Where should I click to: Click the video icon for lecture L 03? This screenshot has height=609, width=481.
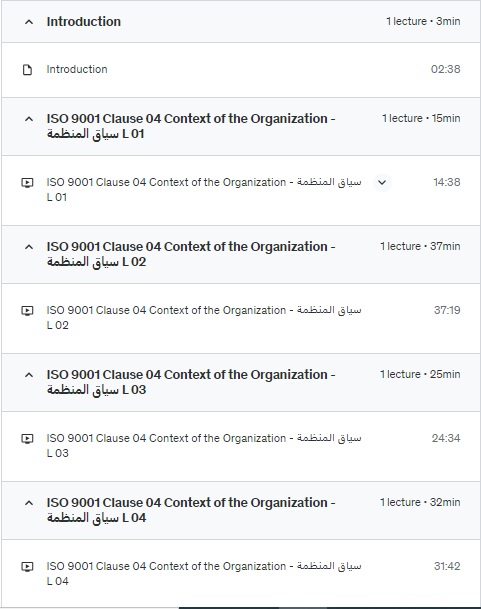tap(27, 439)
